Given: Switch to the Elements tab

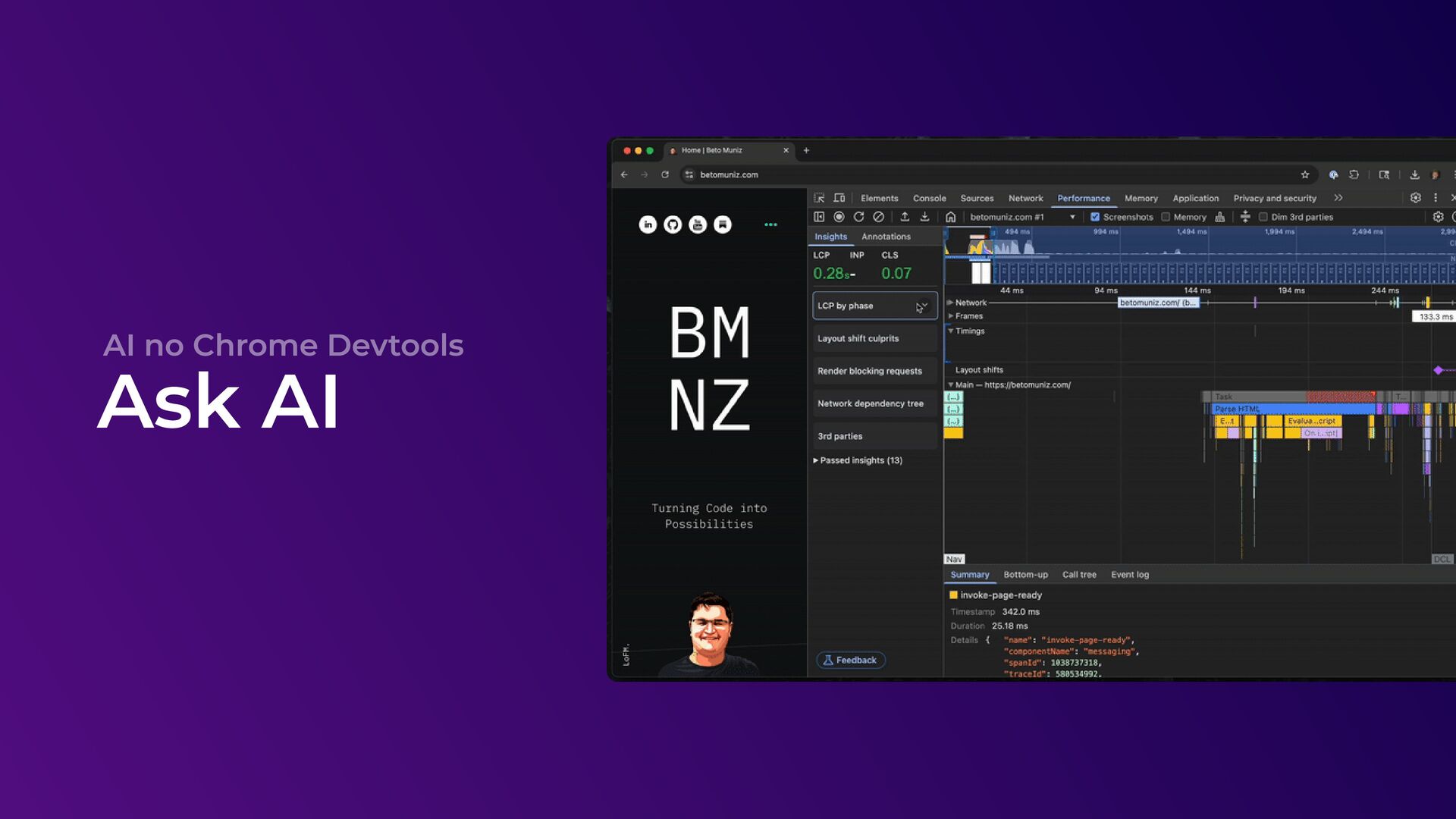Looking at the screenshot, I should [x=879, y=198].
